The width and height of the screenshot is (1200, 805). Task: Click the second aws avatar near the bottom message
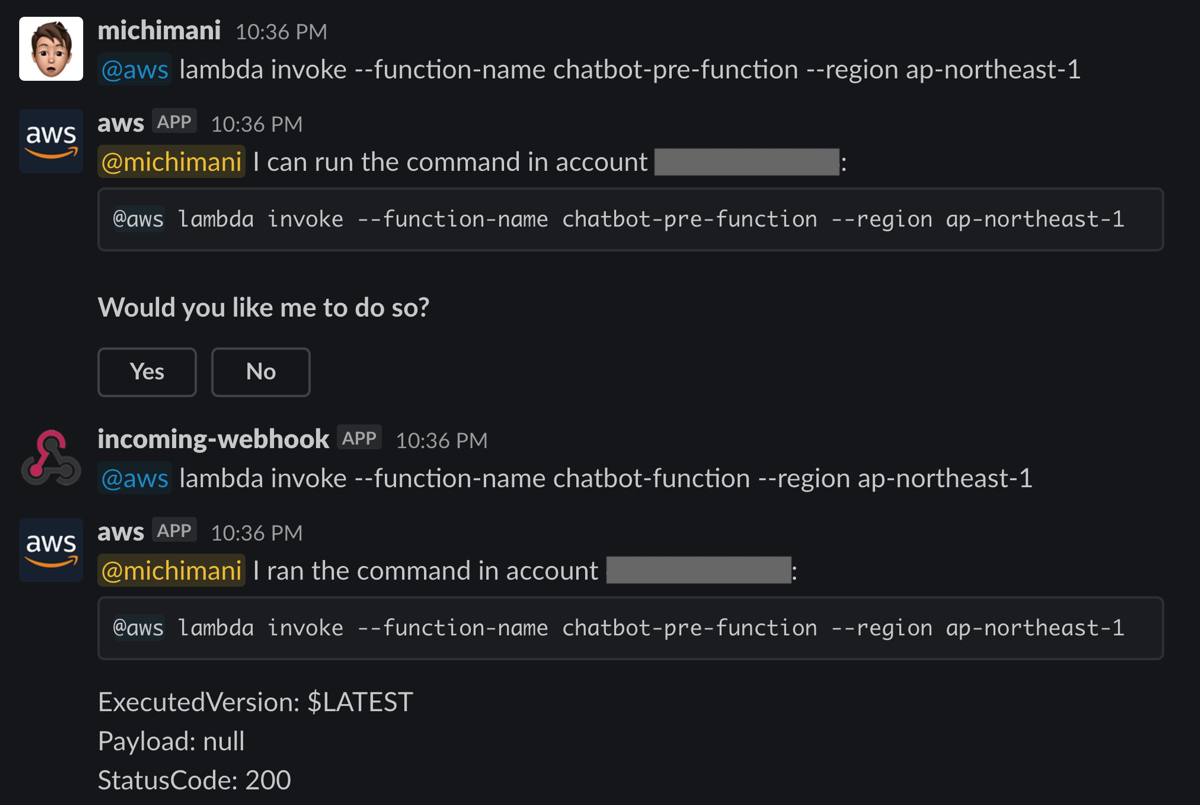(x=50, y=550)
